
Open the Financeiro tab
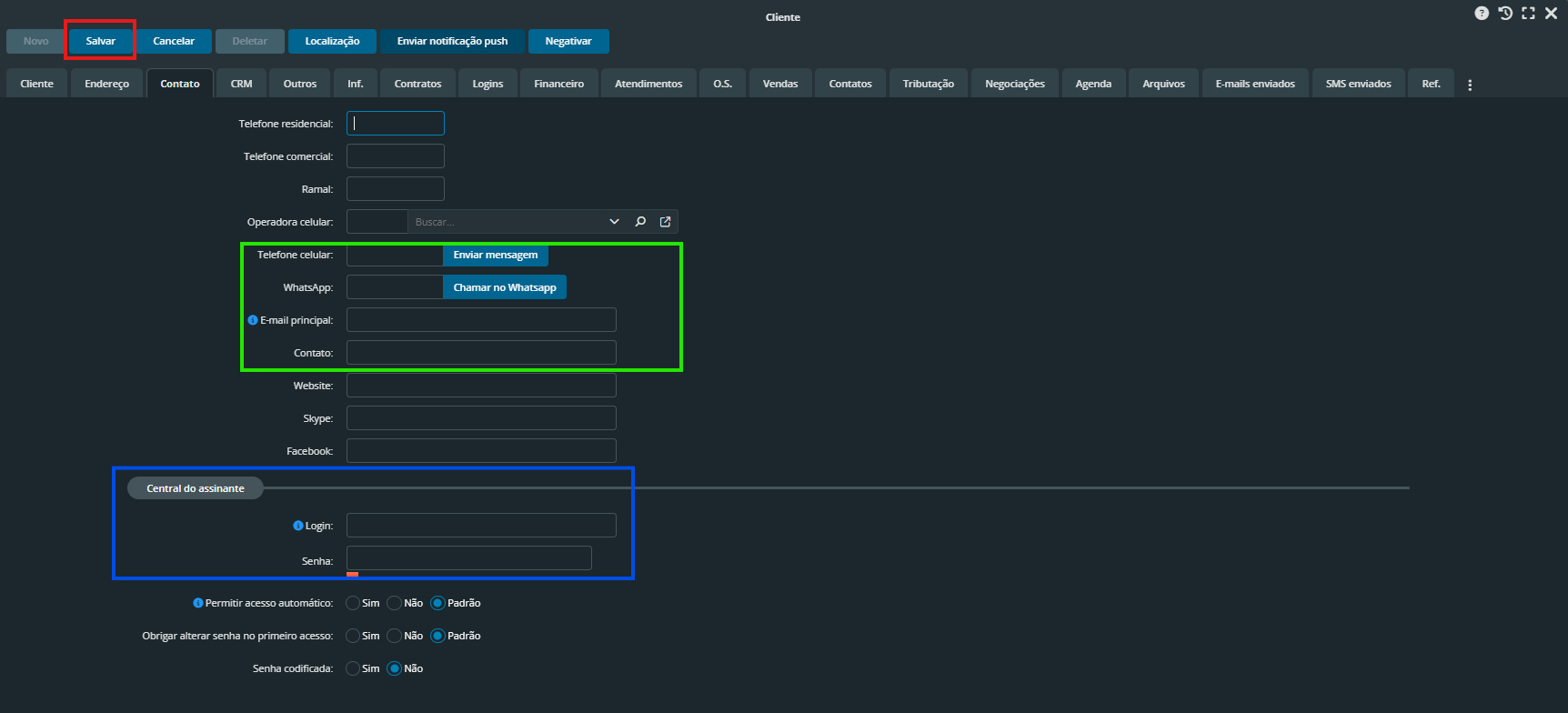click(558, 84)
